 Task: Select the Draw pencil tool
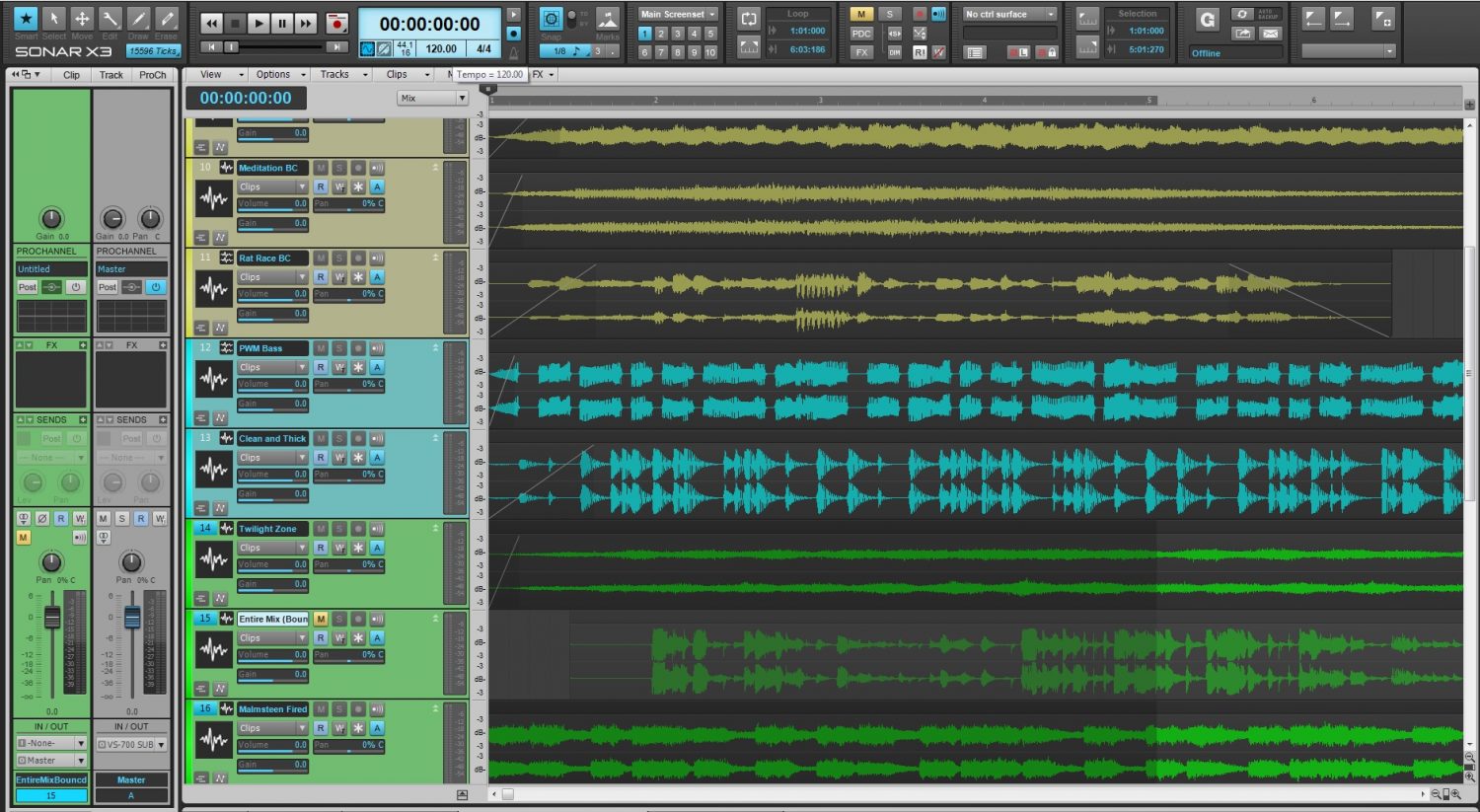tap(138, 19)
